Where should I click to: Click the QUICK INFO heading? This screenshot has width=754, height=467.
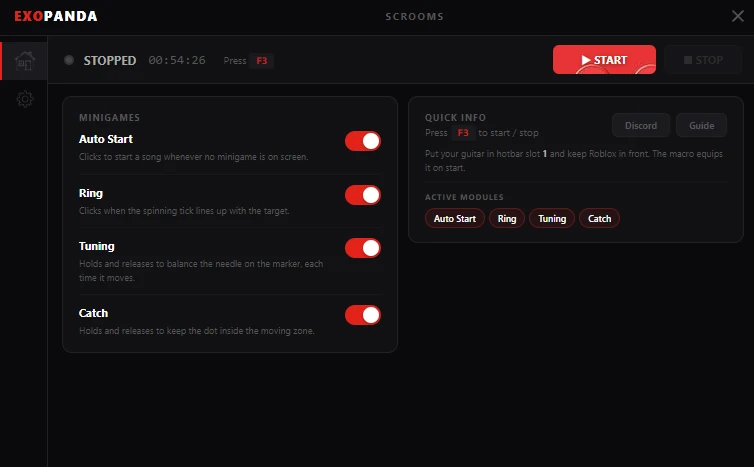(455, 117)
